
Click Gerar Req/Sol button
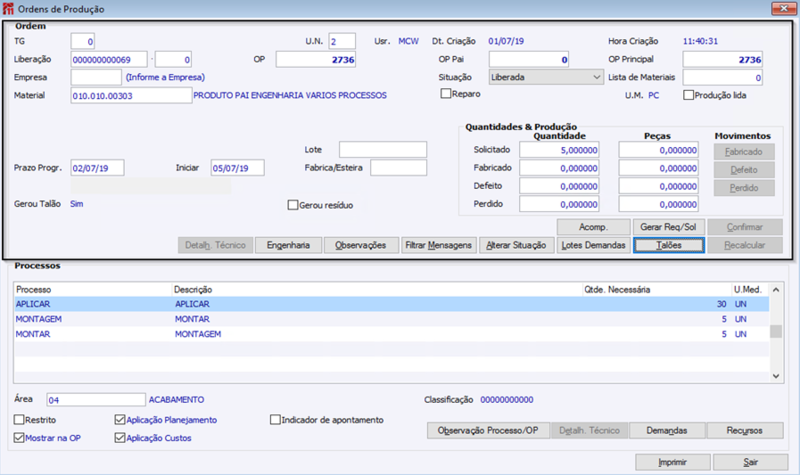point(669,227)
